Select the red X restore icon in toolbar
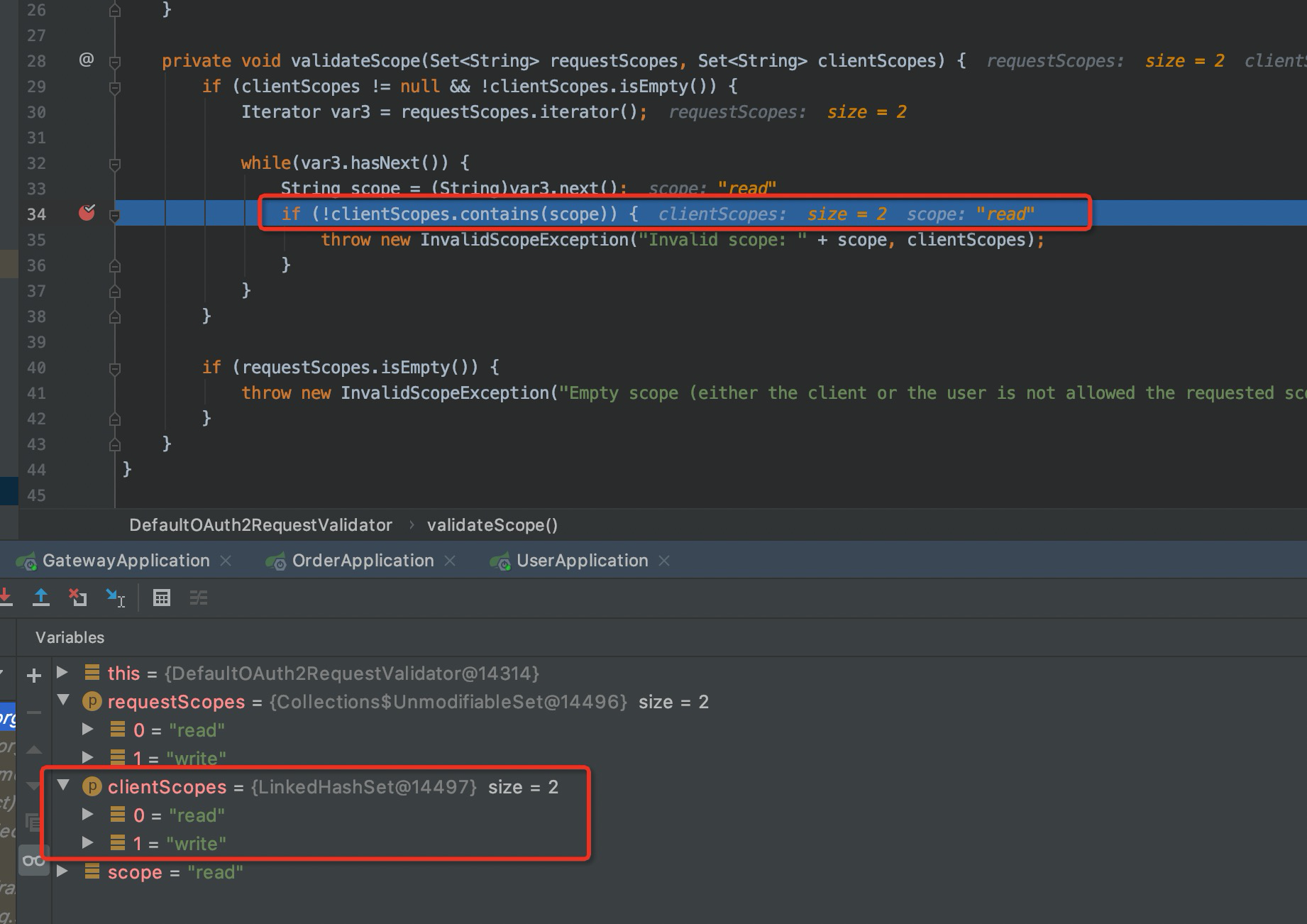The width and height of the screenshot is (1307, 924). (x=77, y=598)
